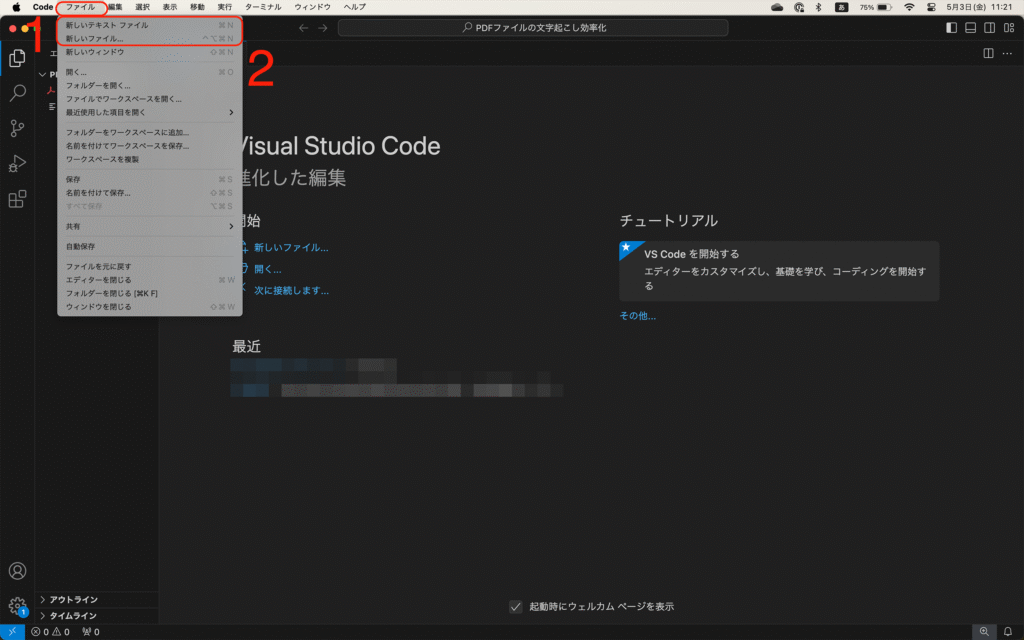Open the editor More Actions ellipsis
This screenshot has width=1024, height=640.
click(1007, 54)
